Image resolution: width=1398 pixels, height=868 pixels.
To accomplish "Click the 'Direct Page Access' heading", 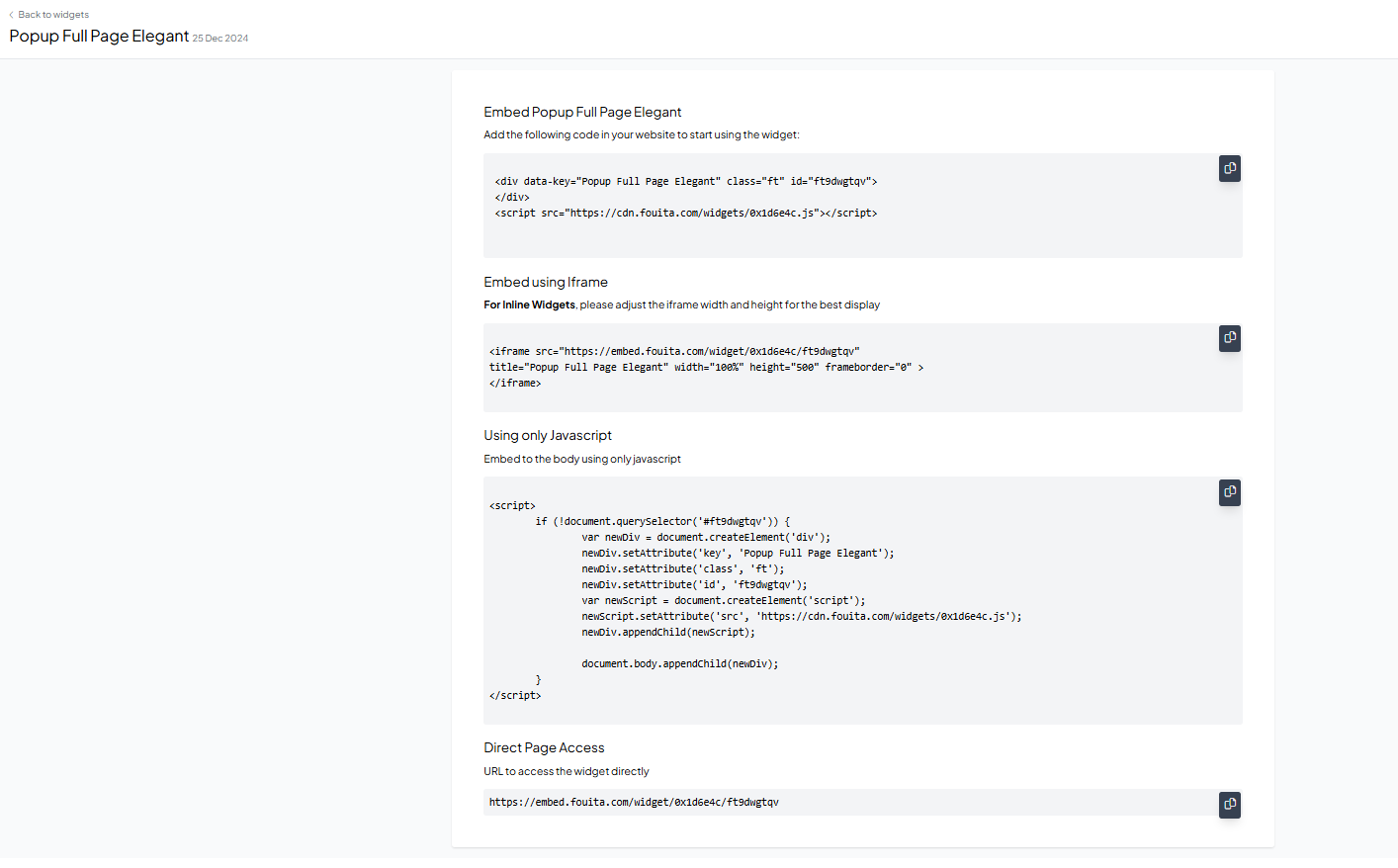I will [x=544, y=747].
